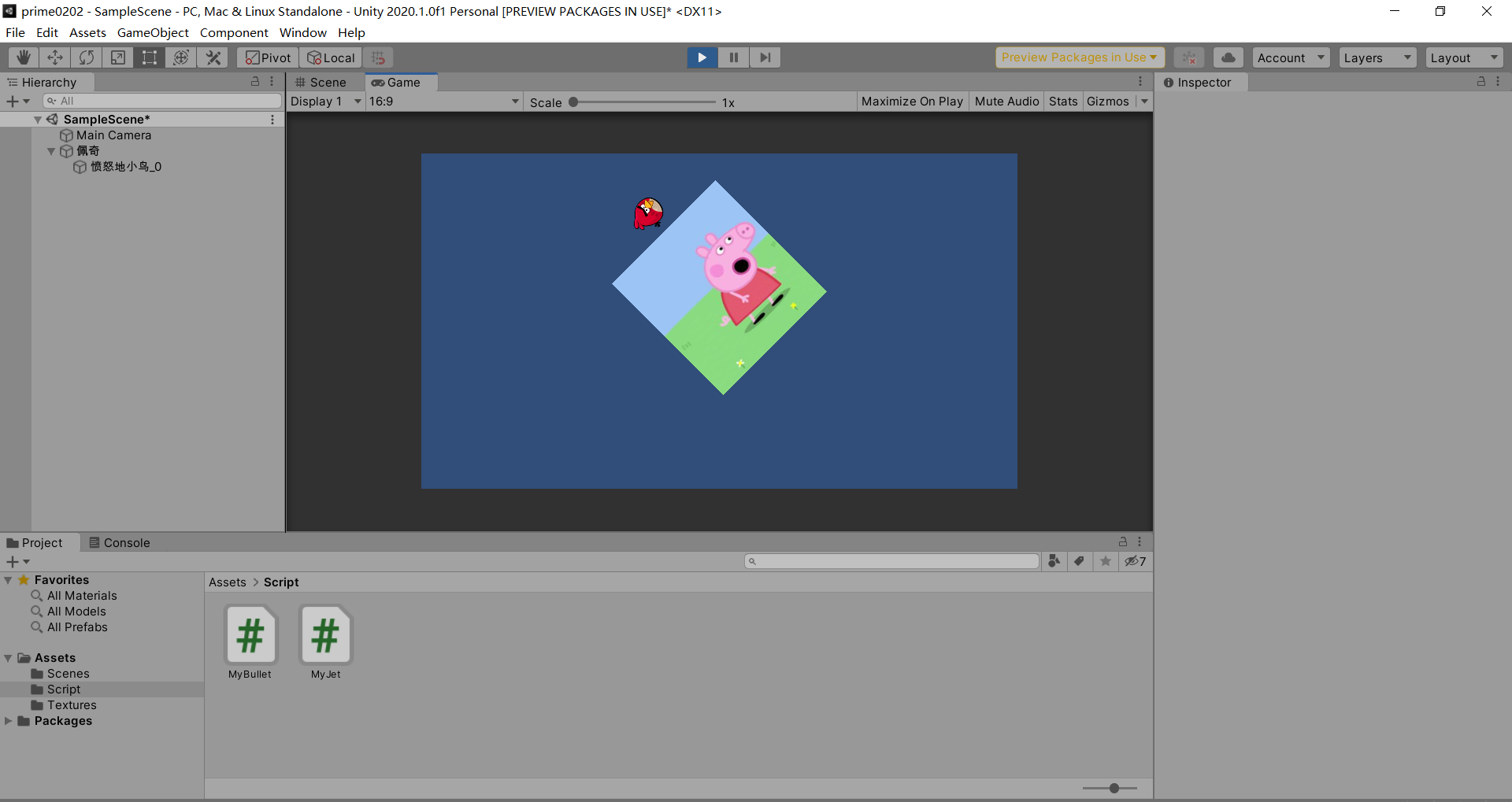Toggle the Inspector panel lock
This screenshot has width=1512, height=802.
click(1481, 81)
